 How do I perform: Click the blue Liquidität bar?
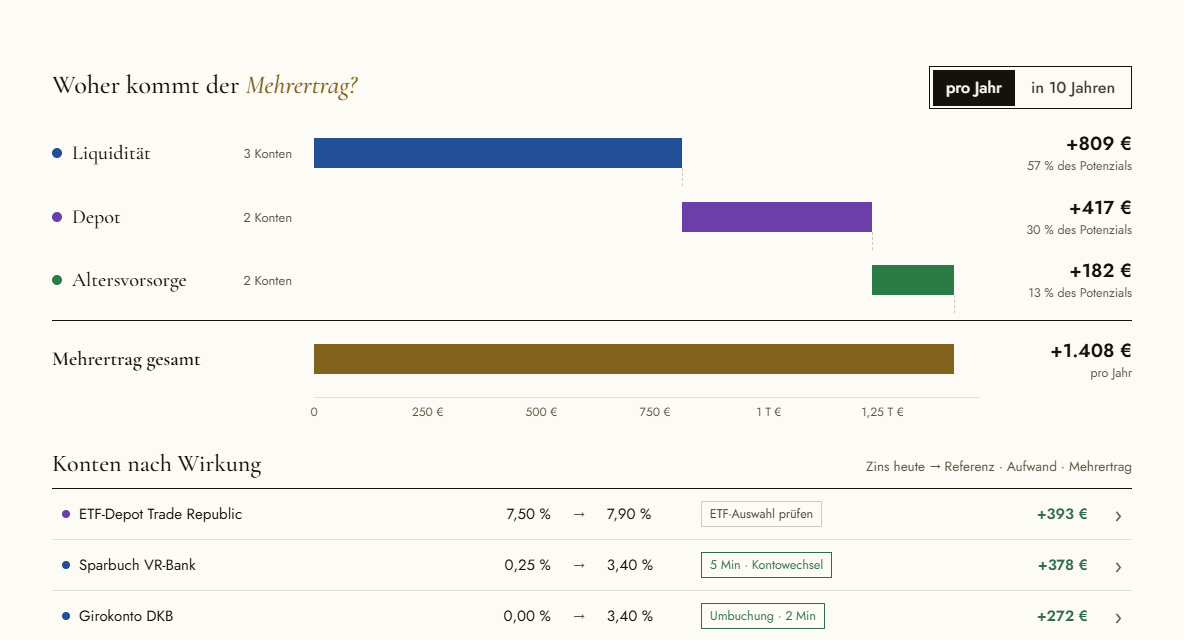tap(498, 153)
